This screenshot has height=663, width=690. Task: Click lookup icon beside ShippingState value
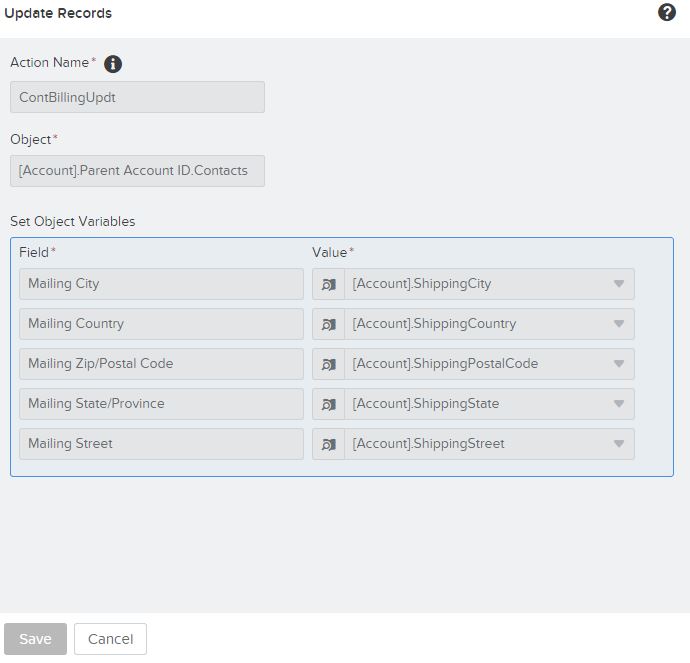[328, 404]
